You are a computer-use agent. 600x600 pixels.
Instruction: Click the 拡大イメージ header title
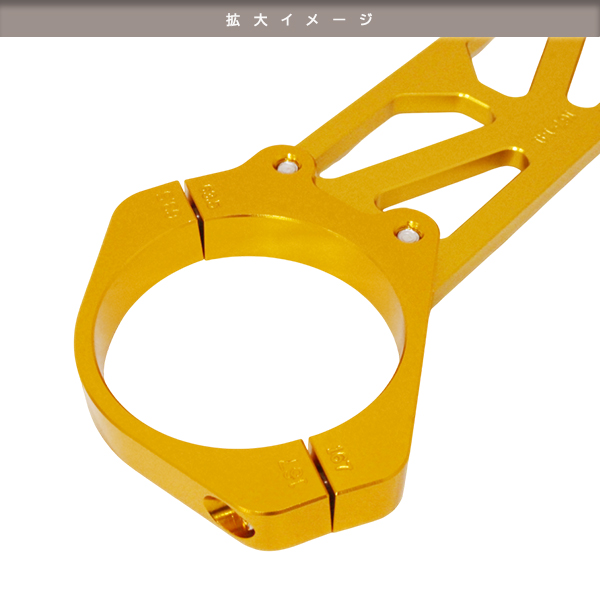pyautogui.click(x=300, y=19)
